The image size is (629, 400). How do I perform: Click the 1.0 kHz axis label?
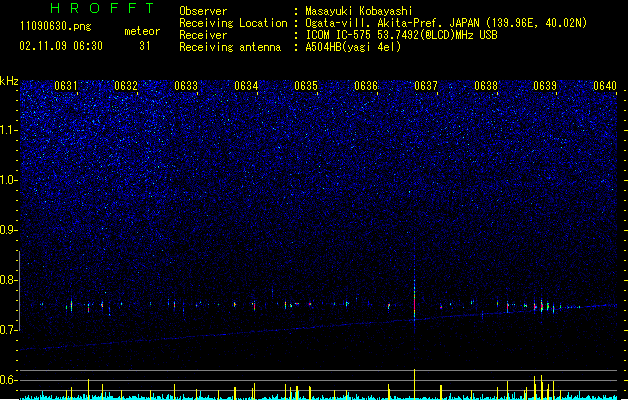pyautogui.click(x=8, y=180)
